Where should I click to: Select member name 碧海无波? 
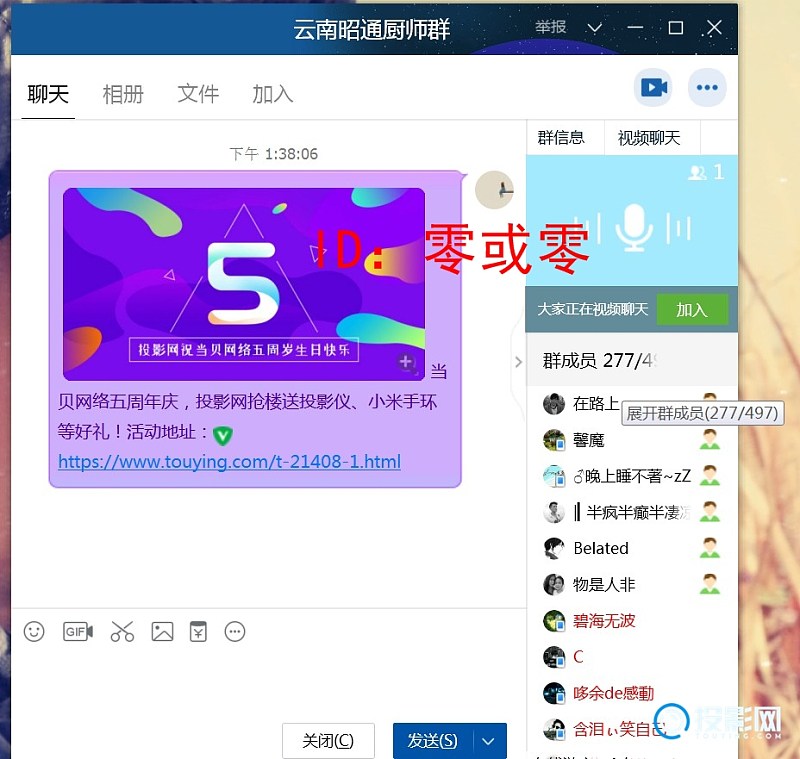pos(604,621)
